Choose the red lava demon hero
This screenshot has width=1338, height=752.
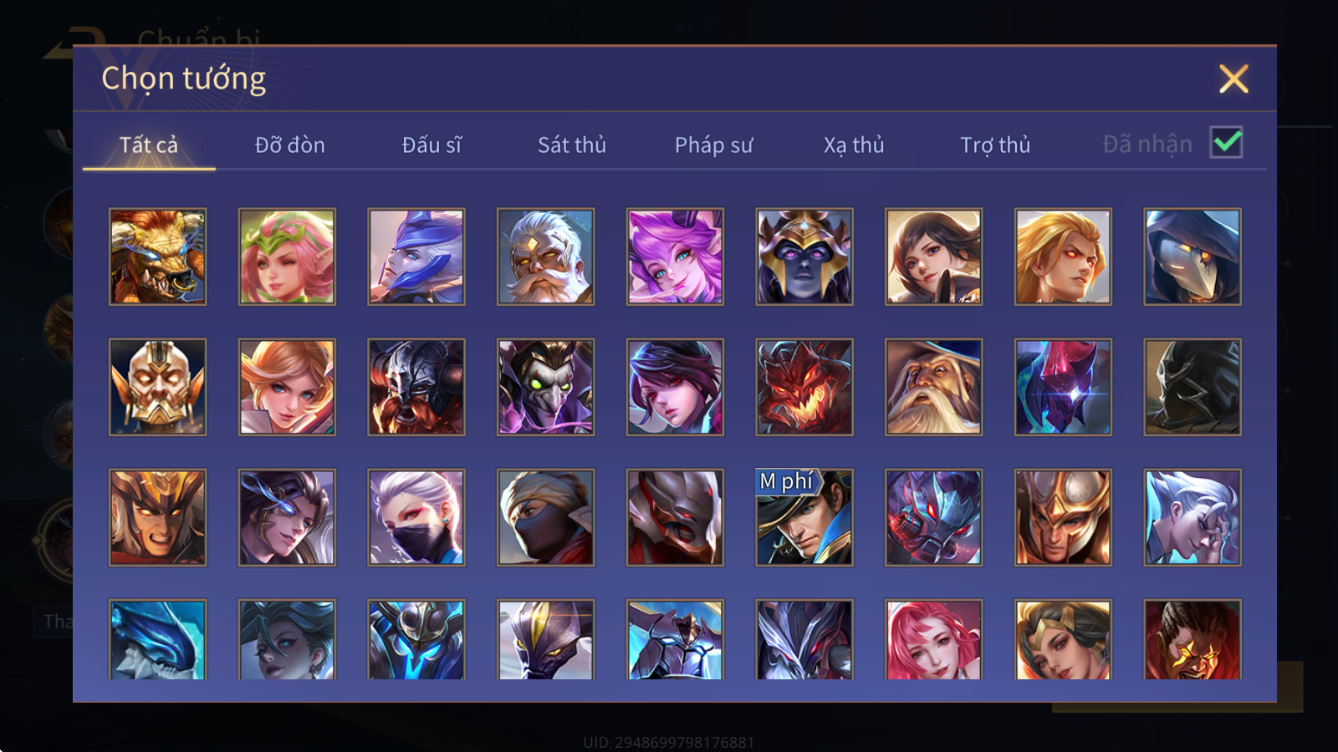(x=805, y=387)
